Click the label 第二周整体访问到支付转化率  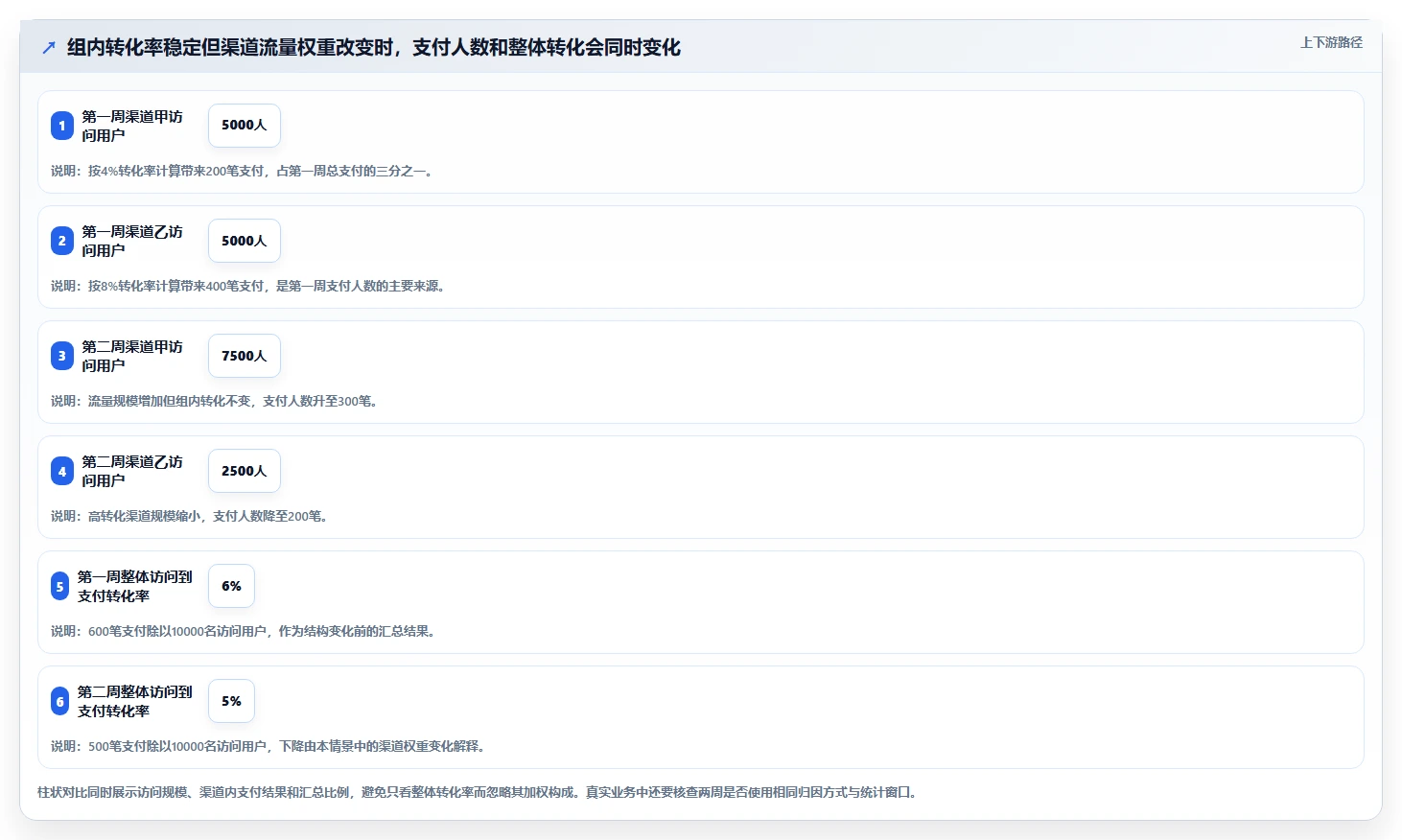click(135, 701)
